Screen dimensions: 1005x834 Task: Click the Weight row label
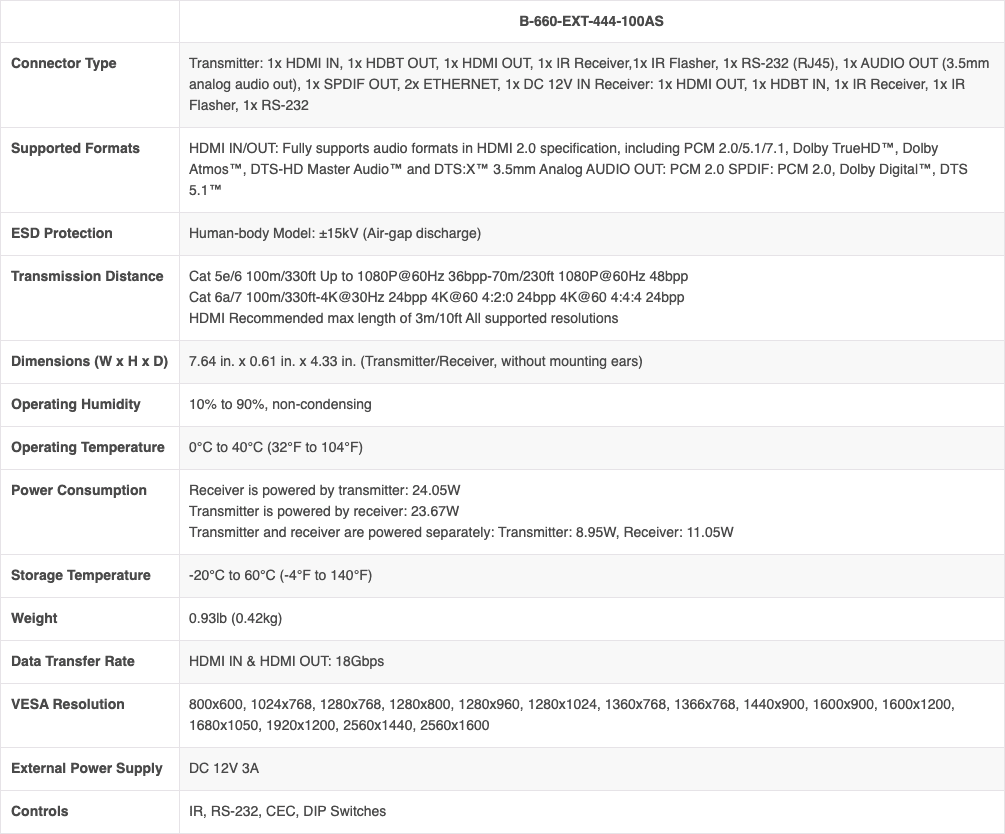34,618
